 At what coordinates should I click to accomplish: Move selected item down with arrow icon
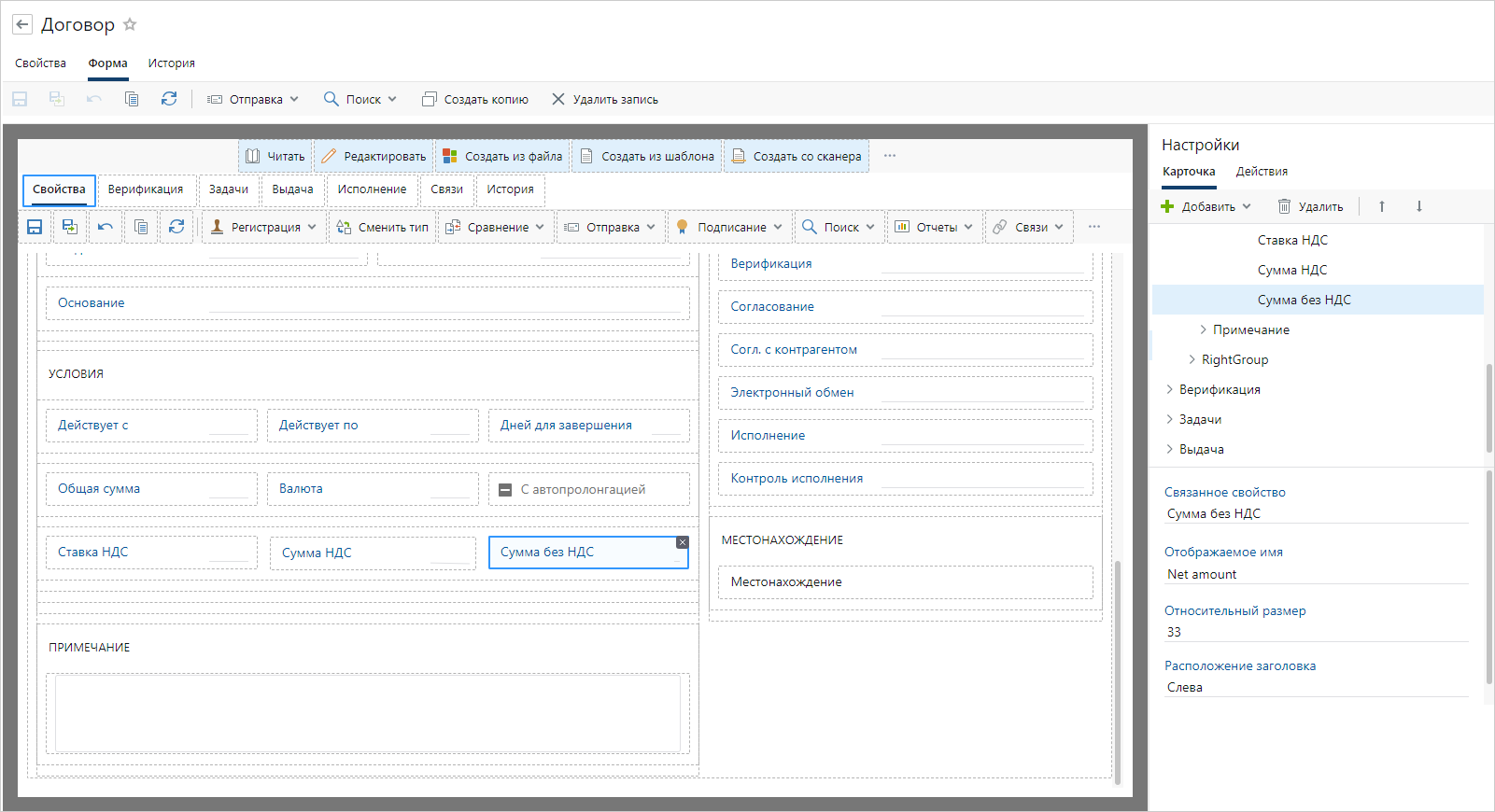(1418, 206)
